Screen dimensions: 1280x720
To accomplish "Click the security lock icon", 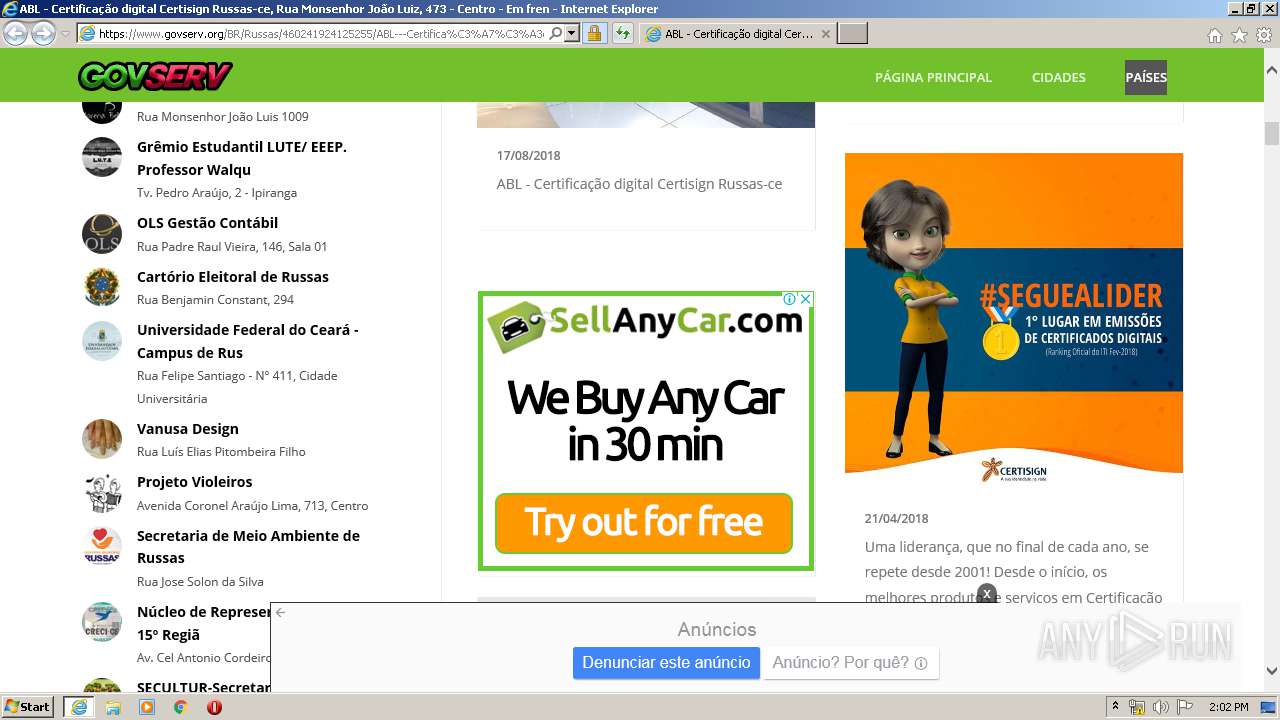I will coord(594,33).
